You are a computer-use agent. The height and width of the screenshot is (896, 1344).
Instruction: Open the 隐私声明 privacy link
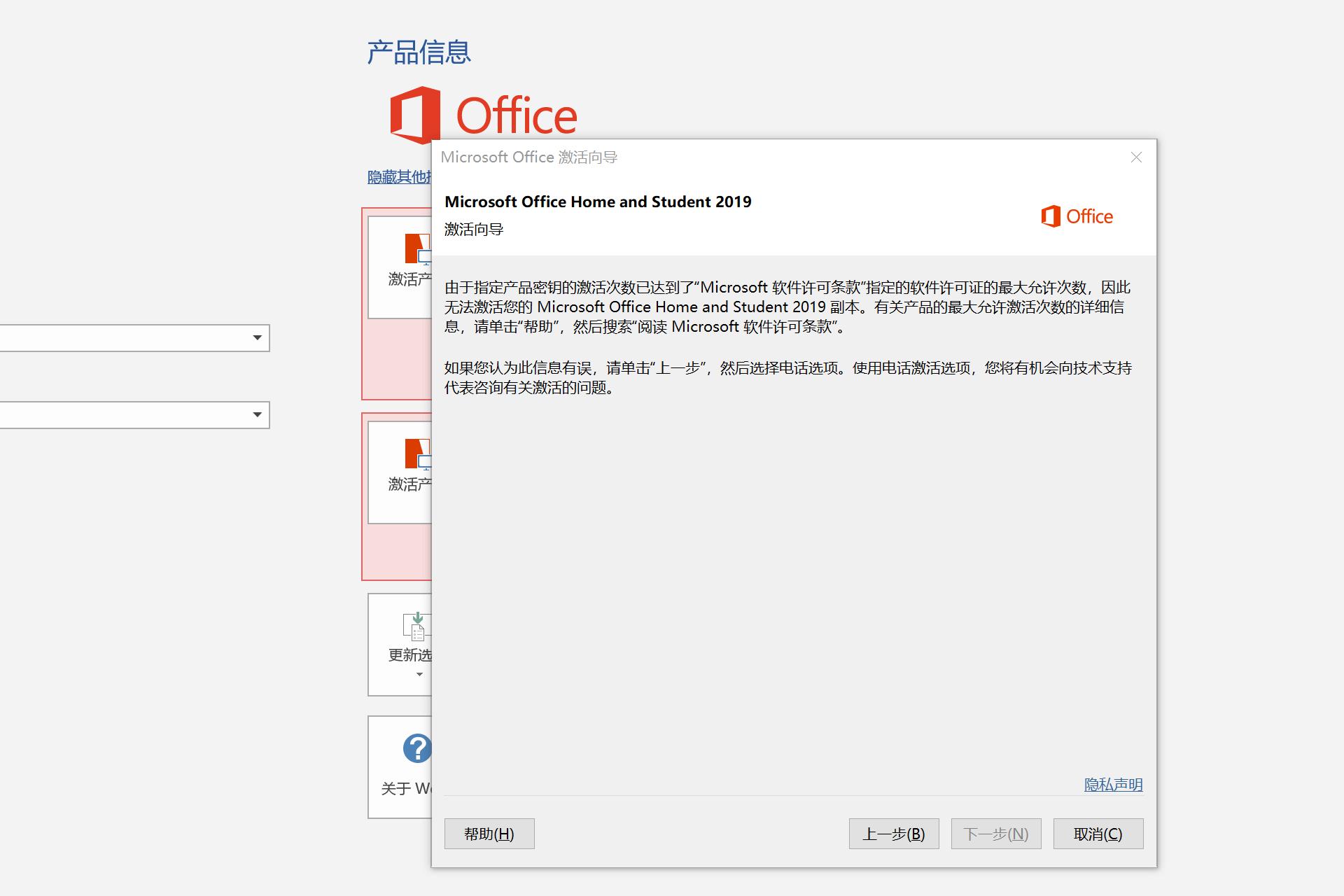pyautogui.click(x=1112, y=785)
